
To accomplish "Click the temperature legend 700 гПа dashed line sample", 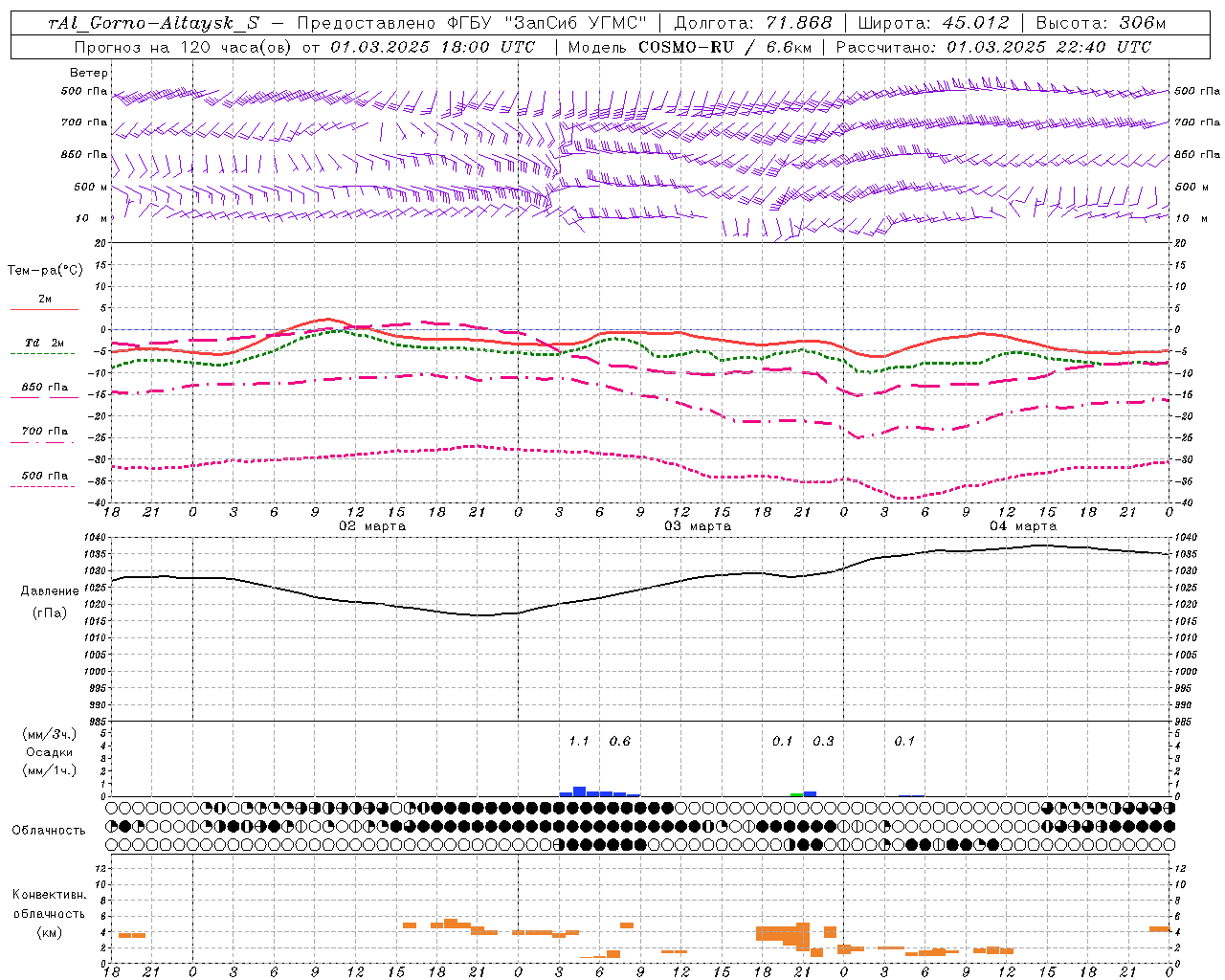I will tap(44, 442).
